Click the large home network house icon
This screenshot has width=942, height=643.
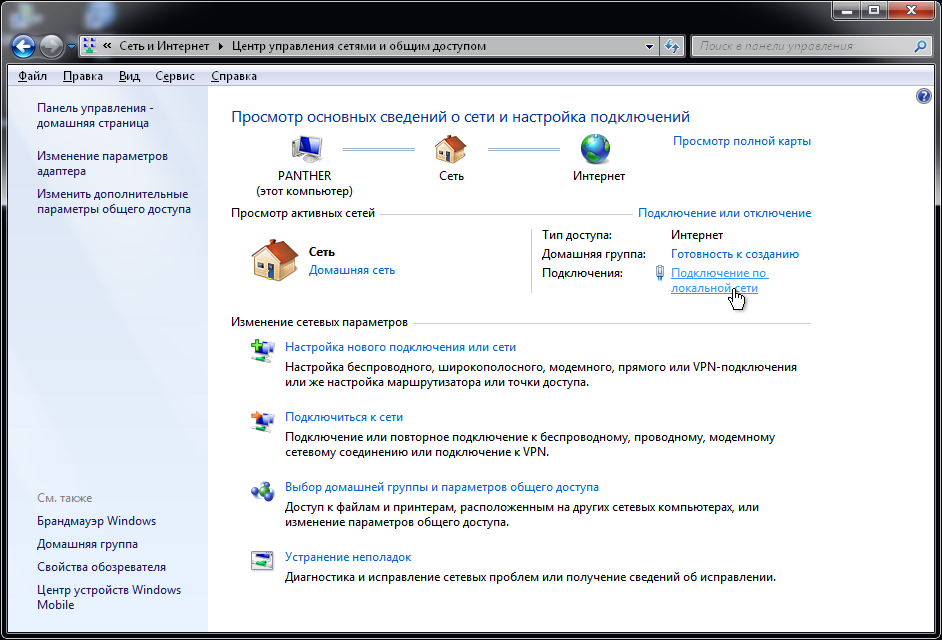(x=273, y=260)
